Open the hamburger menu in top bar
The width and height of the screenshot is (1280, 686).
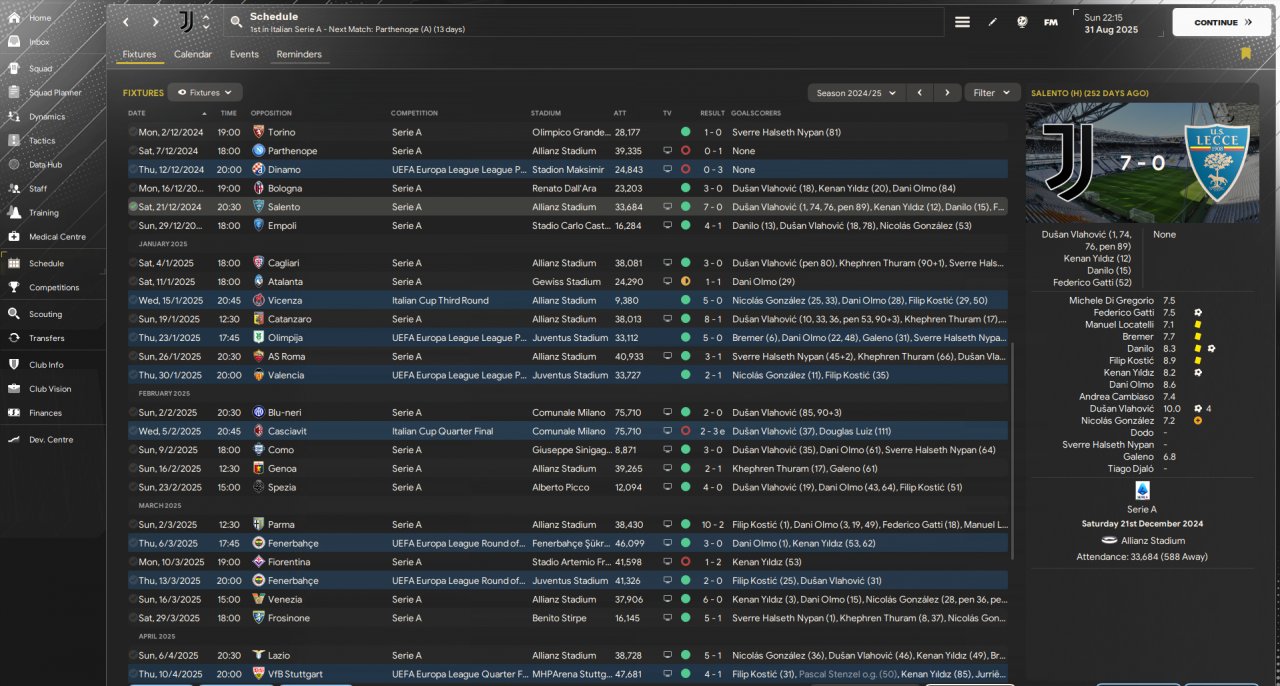pyautogui.click(x=962, y=22)
